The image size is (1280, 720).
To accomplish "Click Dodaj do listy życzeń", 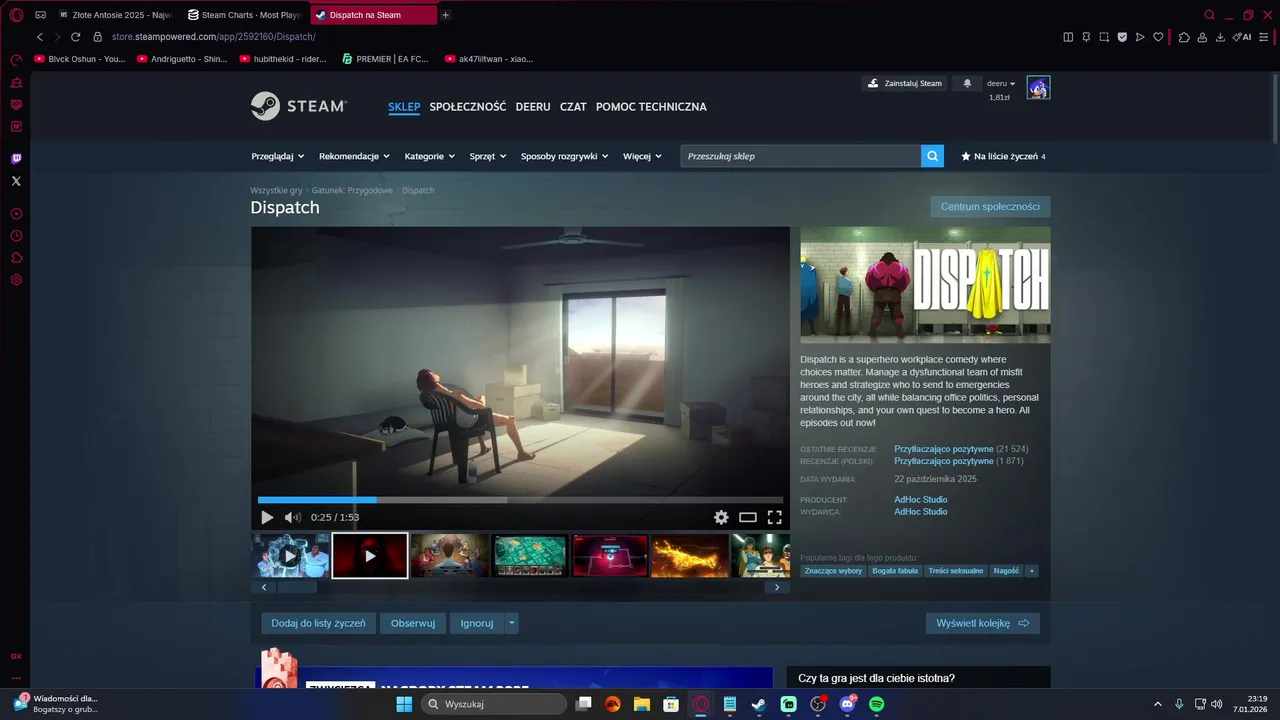I will point(318,623).
